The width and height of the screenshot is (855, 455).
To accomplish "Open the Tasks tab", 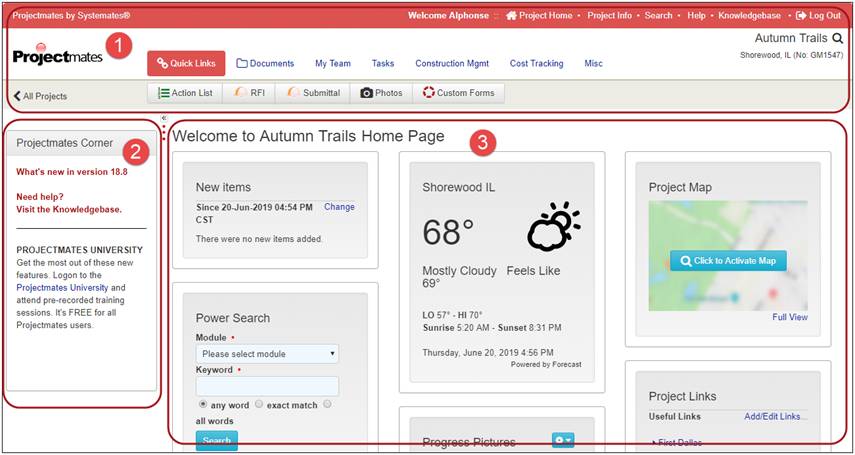I will click(383, 63).
